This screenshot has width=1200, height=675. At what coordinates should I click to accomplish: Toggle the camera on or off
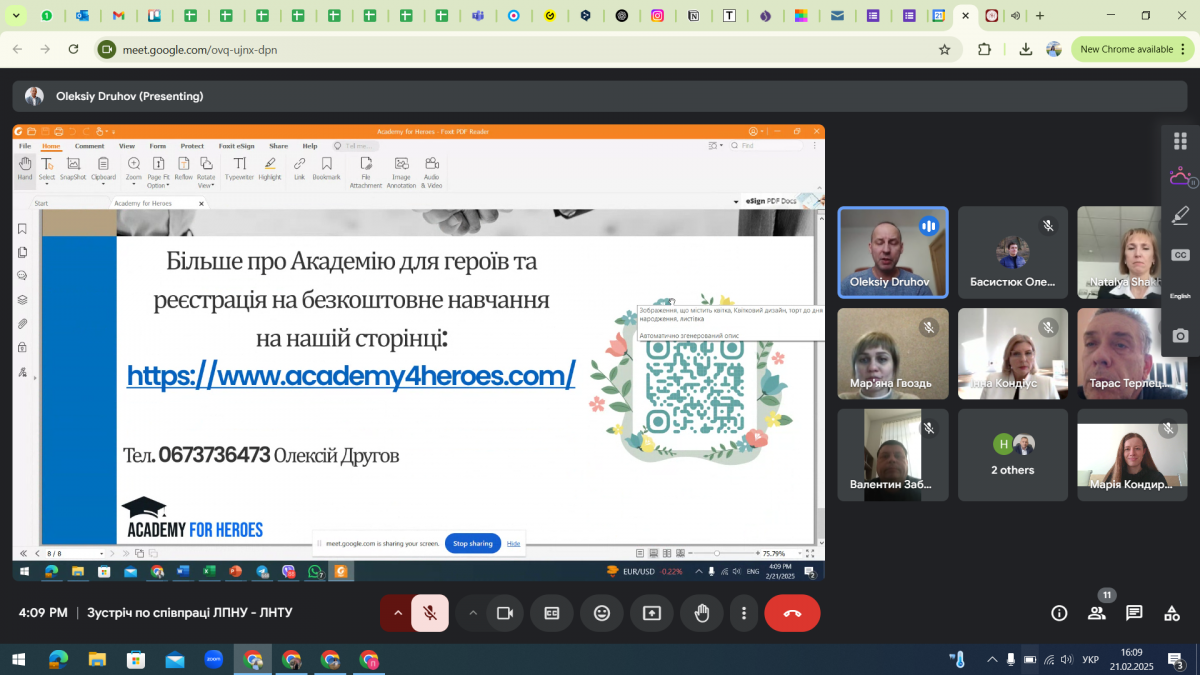pyautogui.click(x=505, y=613)
